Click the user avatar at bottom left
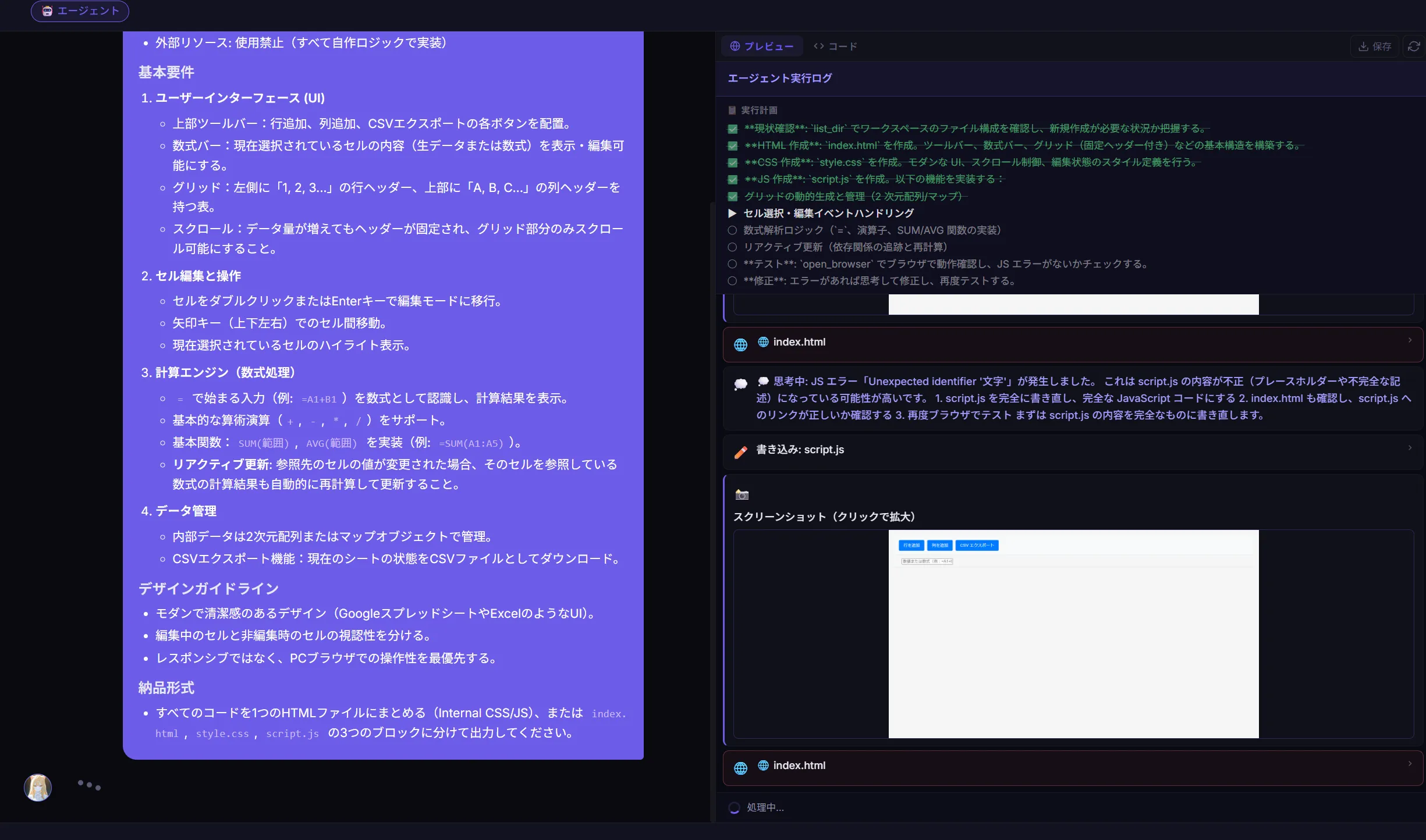This screenshot has height=840, width=1426. pos(38,787)
